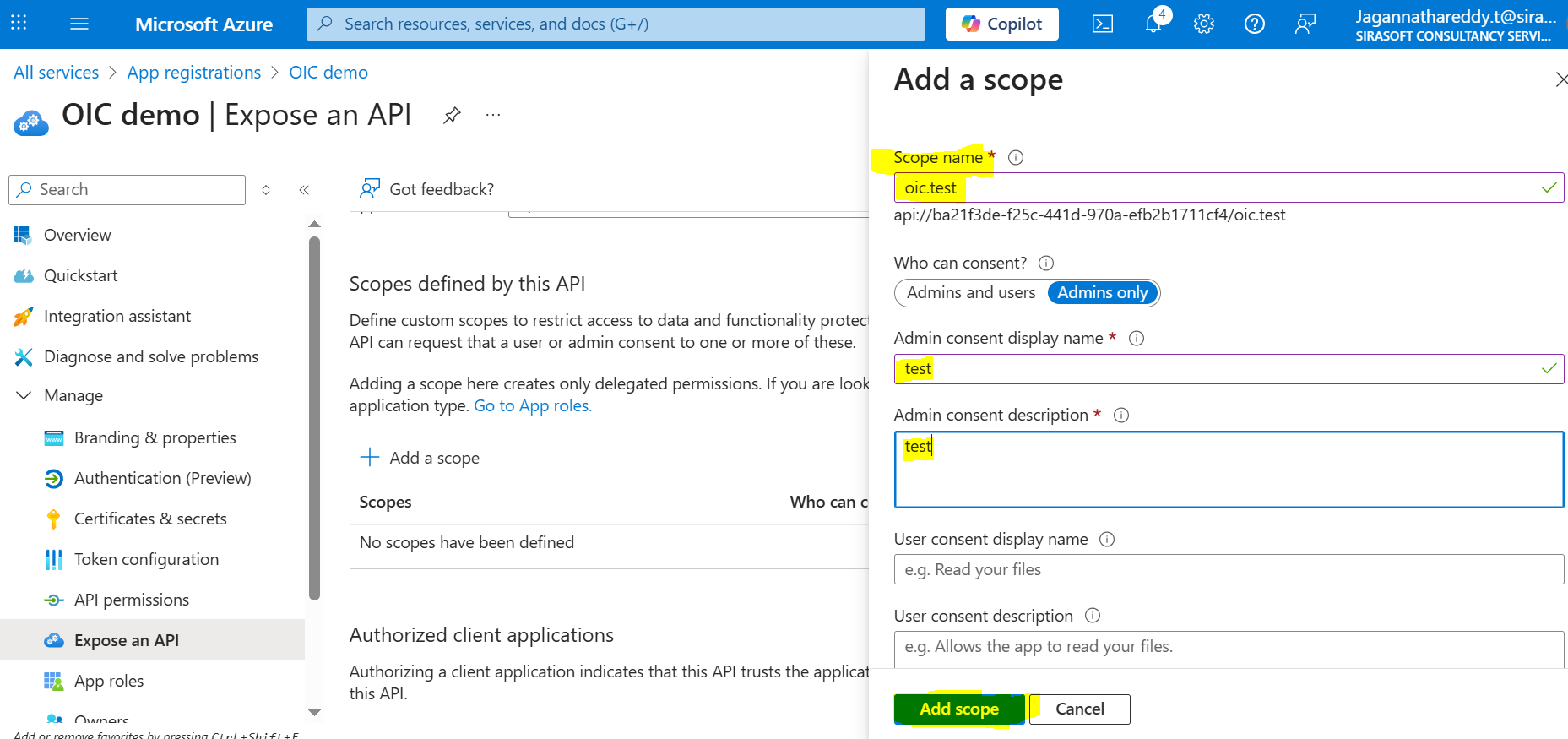Collapse the Manage section
The image size is (1568, 739).
pyautogui.click(x=24, y=395)
